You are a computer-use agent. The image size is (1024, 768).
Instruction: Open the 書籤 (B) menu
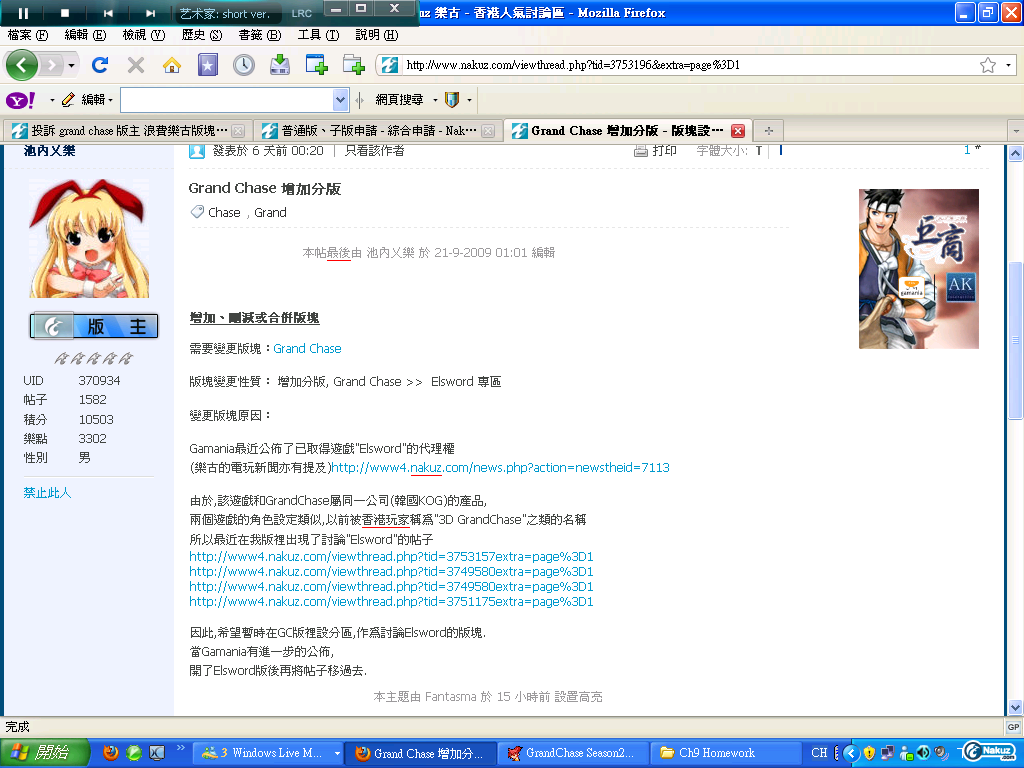click(259, 35)
